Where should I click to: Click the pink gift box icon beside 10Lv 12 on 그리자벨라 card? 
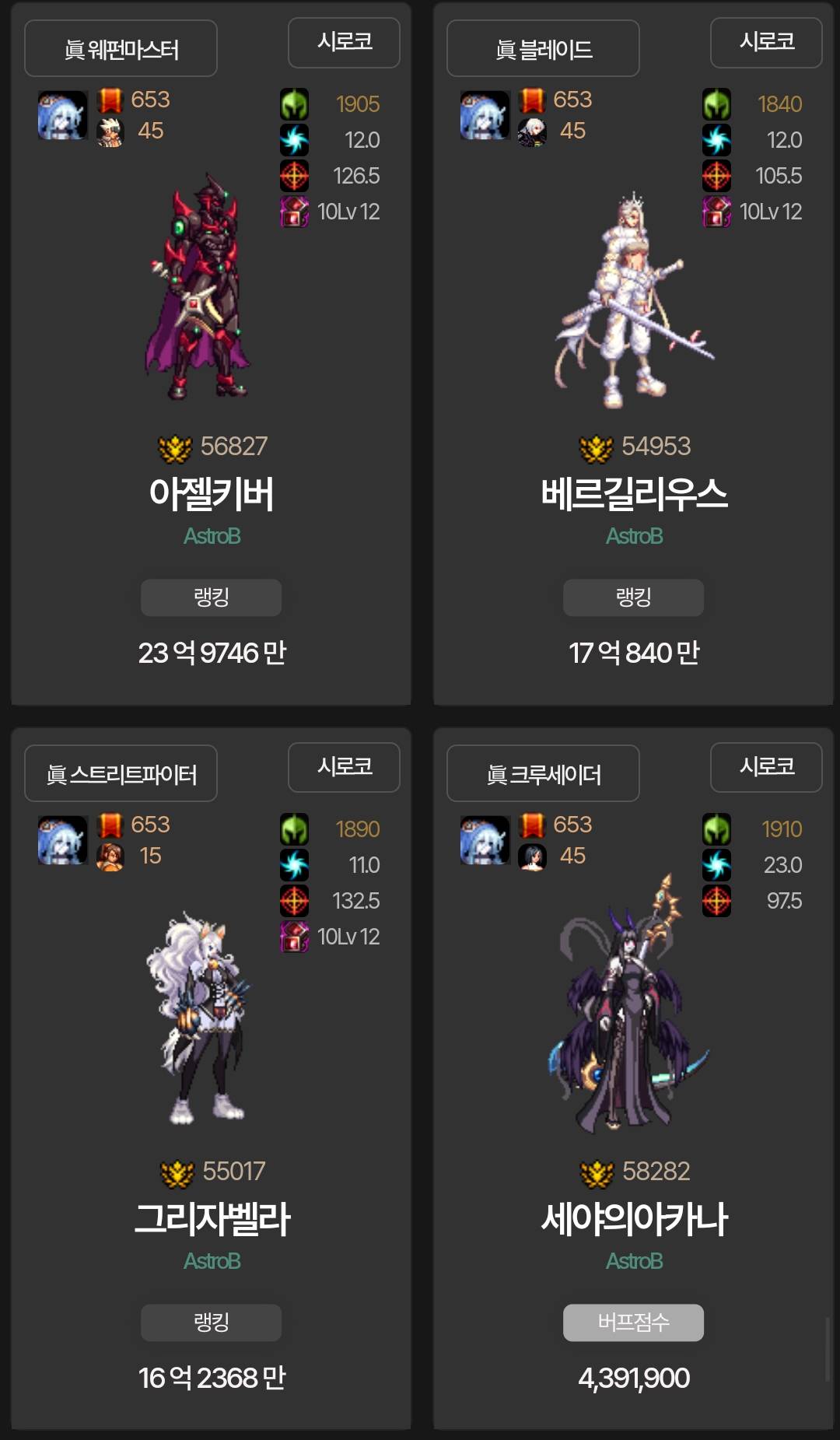click(294, 937)
